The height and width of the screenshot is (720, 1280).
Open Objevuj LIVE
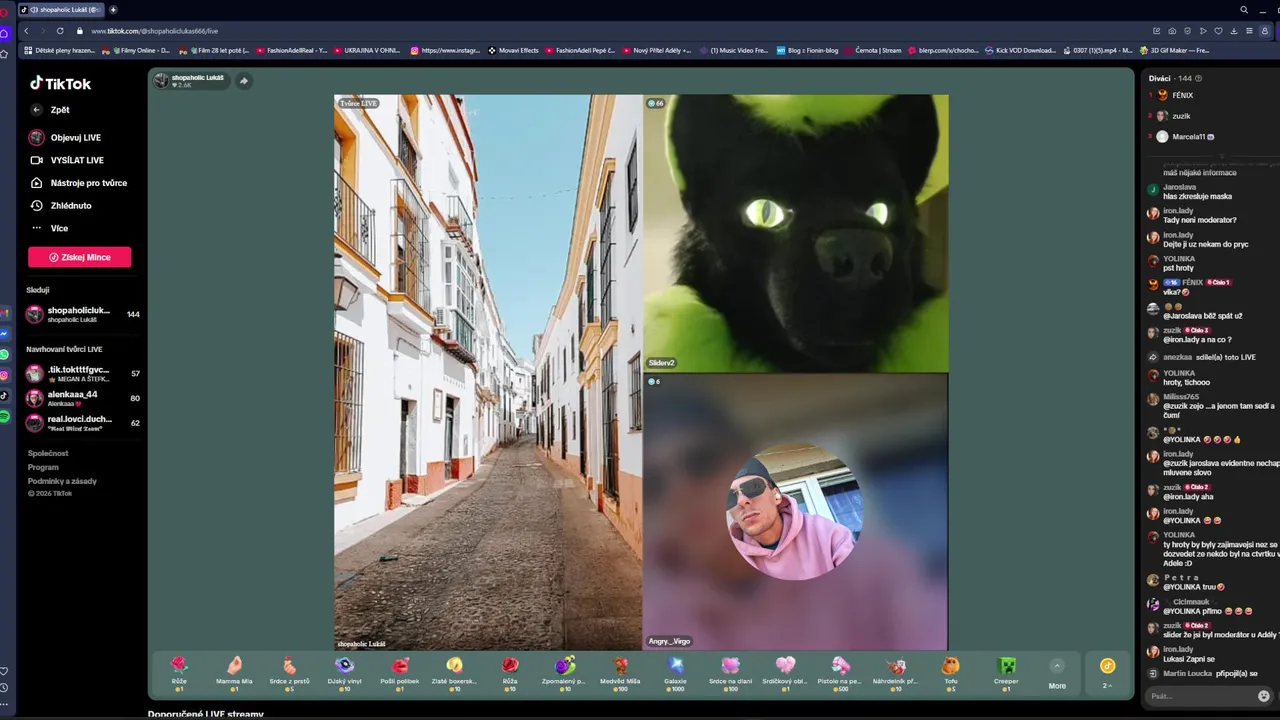click(x=65, y=138)
